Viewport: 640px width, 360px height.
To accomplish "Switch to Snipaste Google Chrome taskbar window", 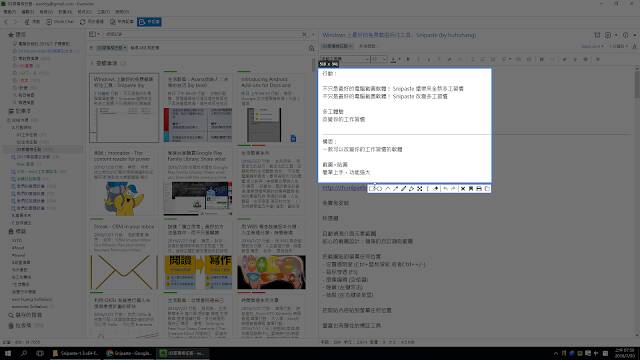I will pyautogui.click(x=129, y=353).
